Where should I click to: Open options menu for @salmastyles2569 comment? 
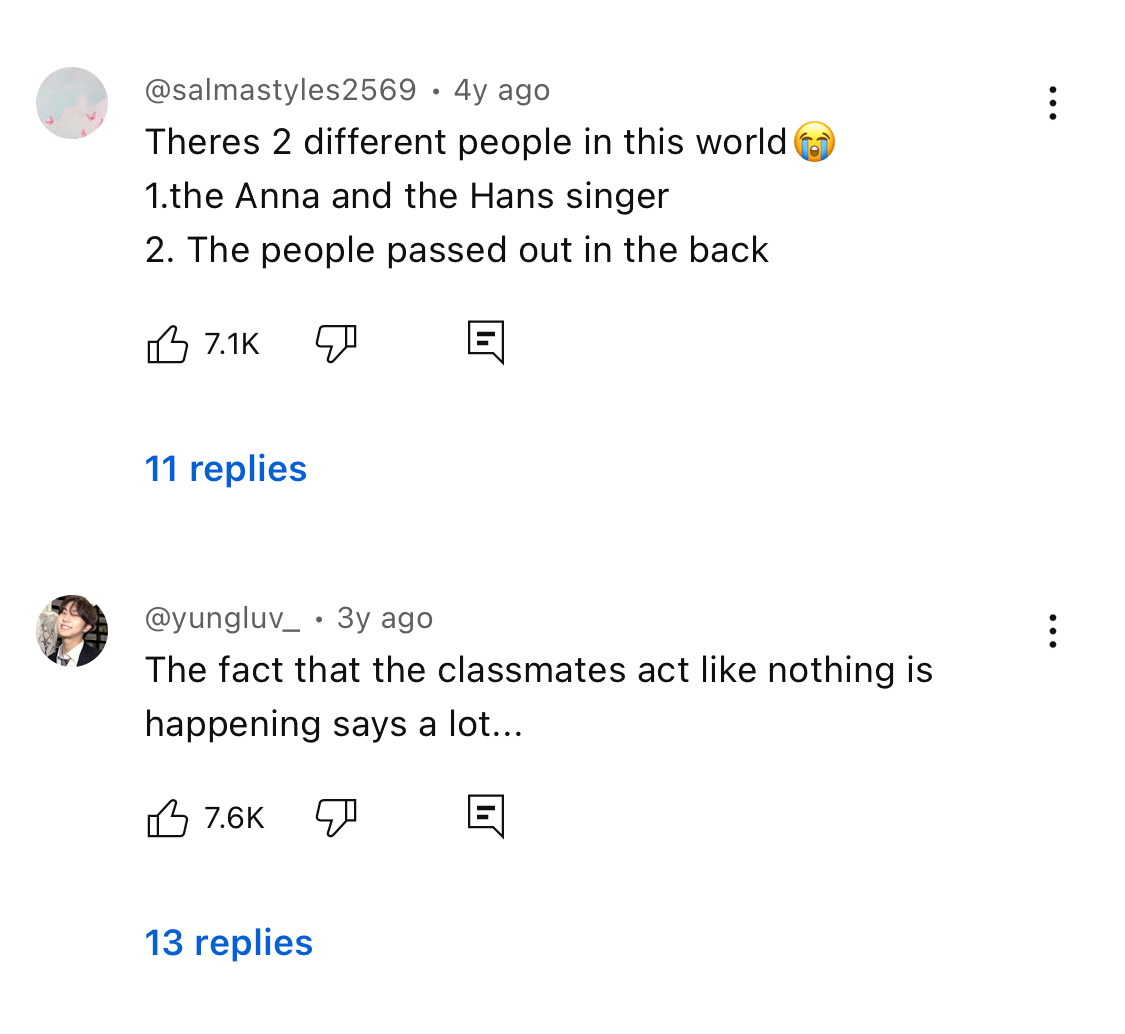pos(1052,104)
